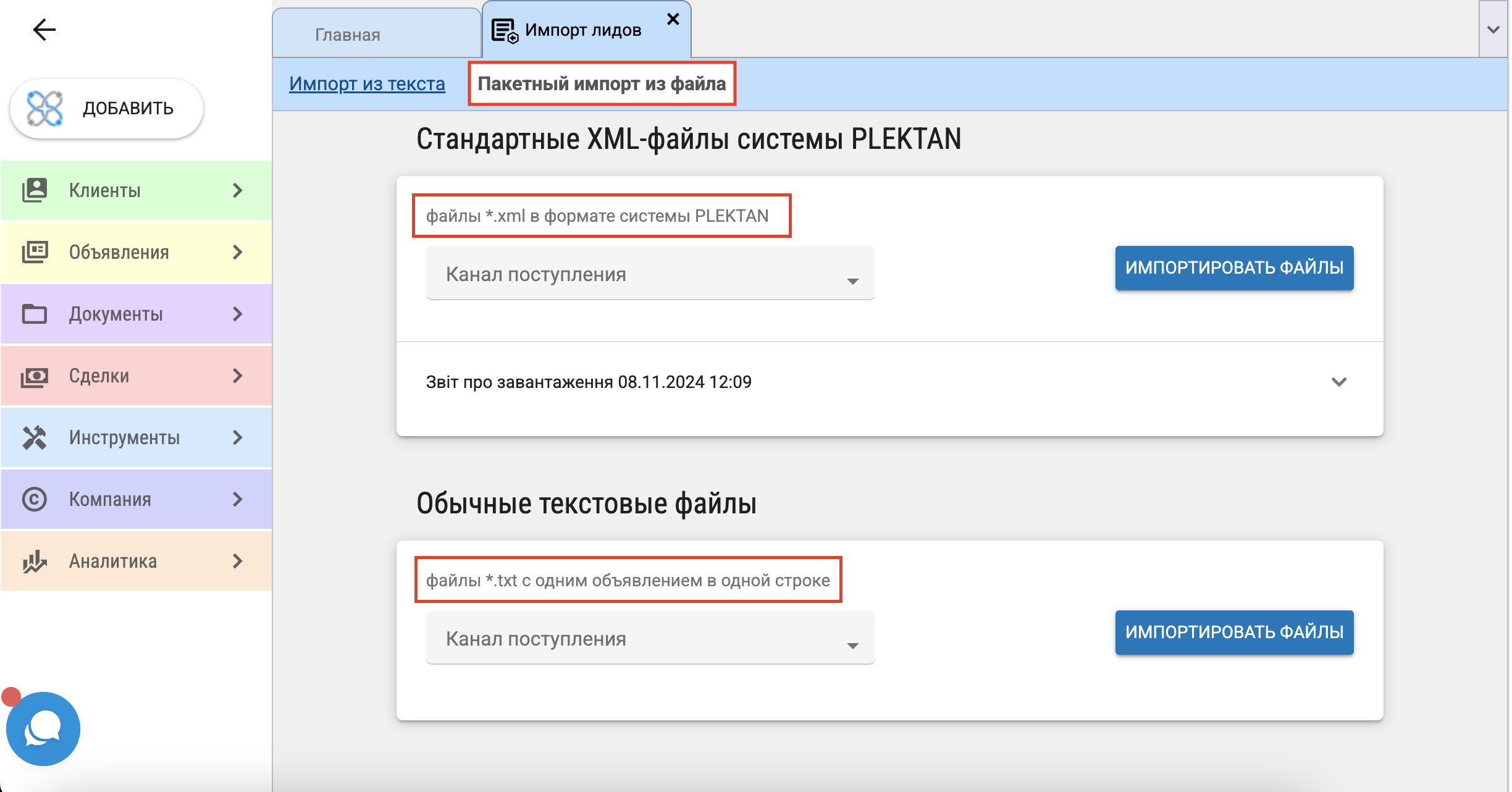The width and height of the screenshot is (1512, 792).
Task: Open the Клиенты menu item
Action: click(x=136, y=190)
